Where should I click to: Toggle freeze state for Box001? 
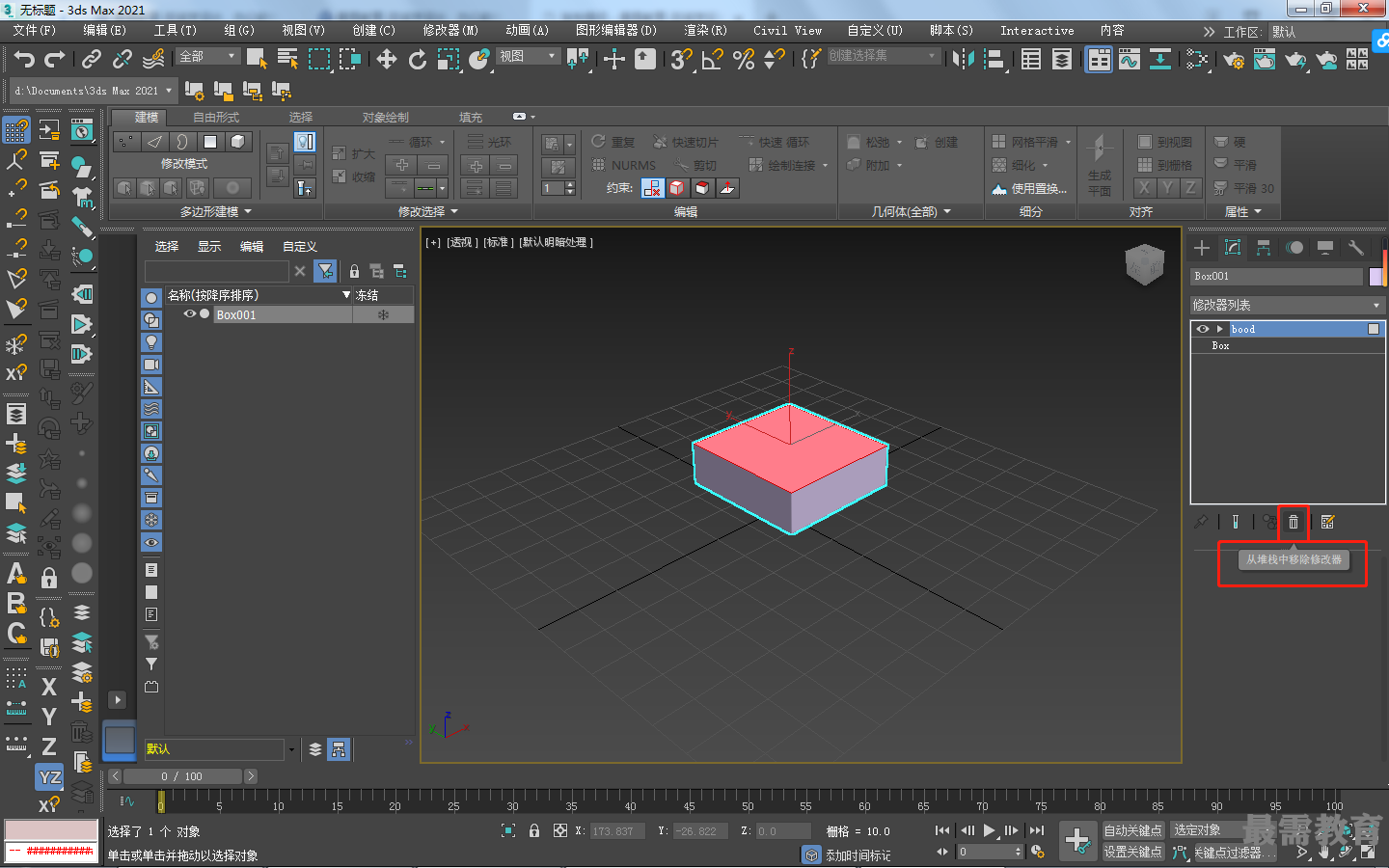(x=383, y=314)
